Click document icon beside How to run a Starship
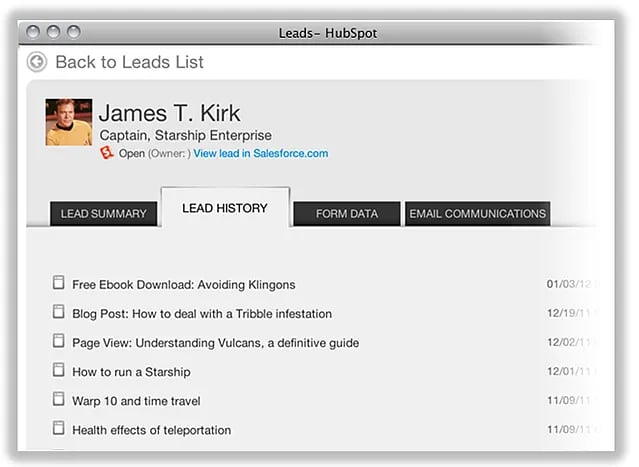 tap(59, 370)
